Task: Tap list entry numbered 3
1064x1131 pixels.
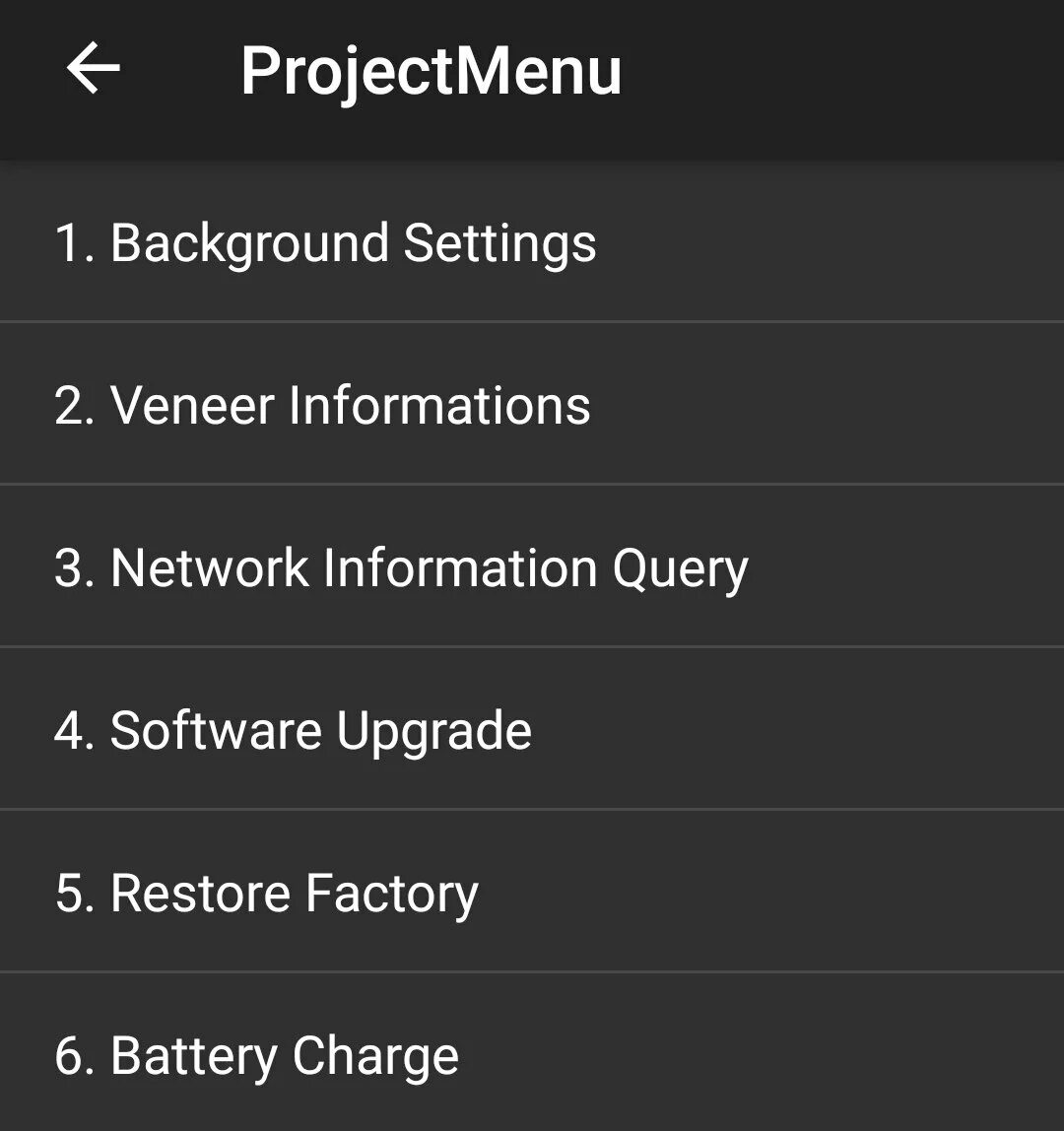Action: (x=532, y=566)
